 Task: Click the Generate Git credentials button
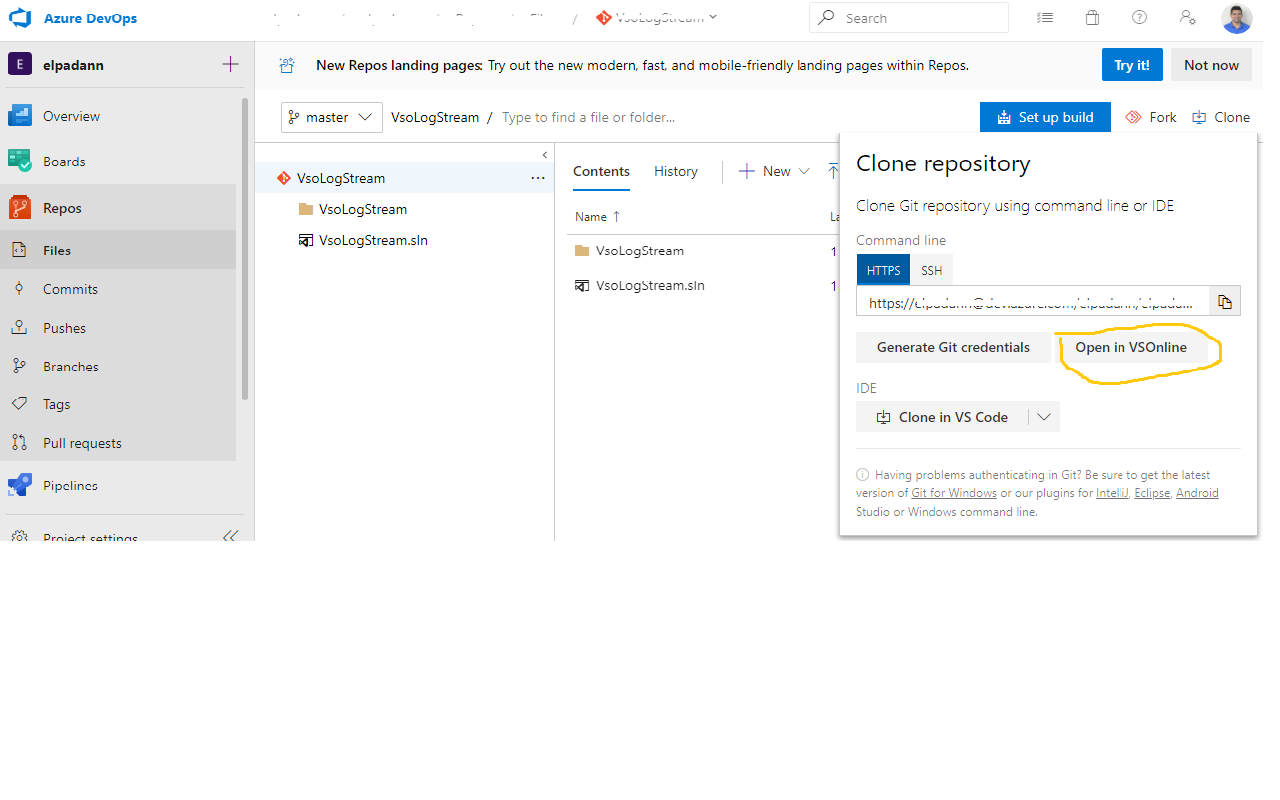click(953, 347)
